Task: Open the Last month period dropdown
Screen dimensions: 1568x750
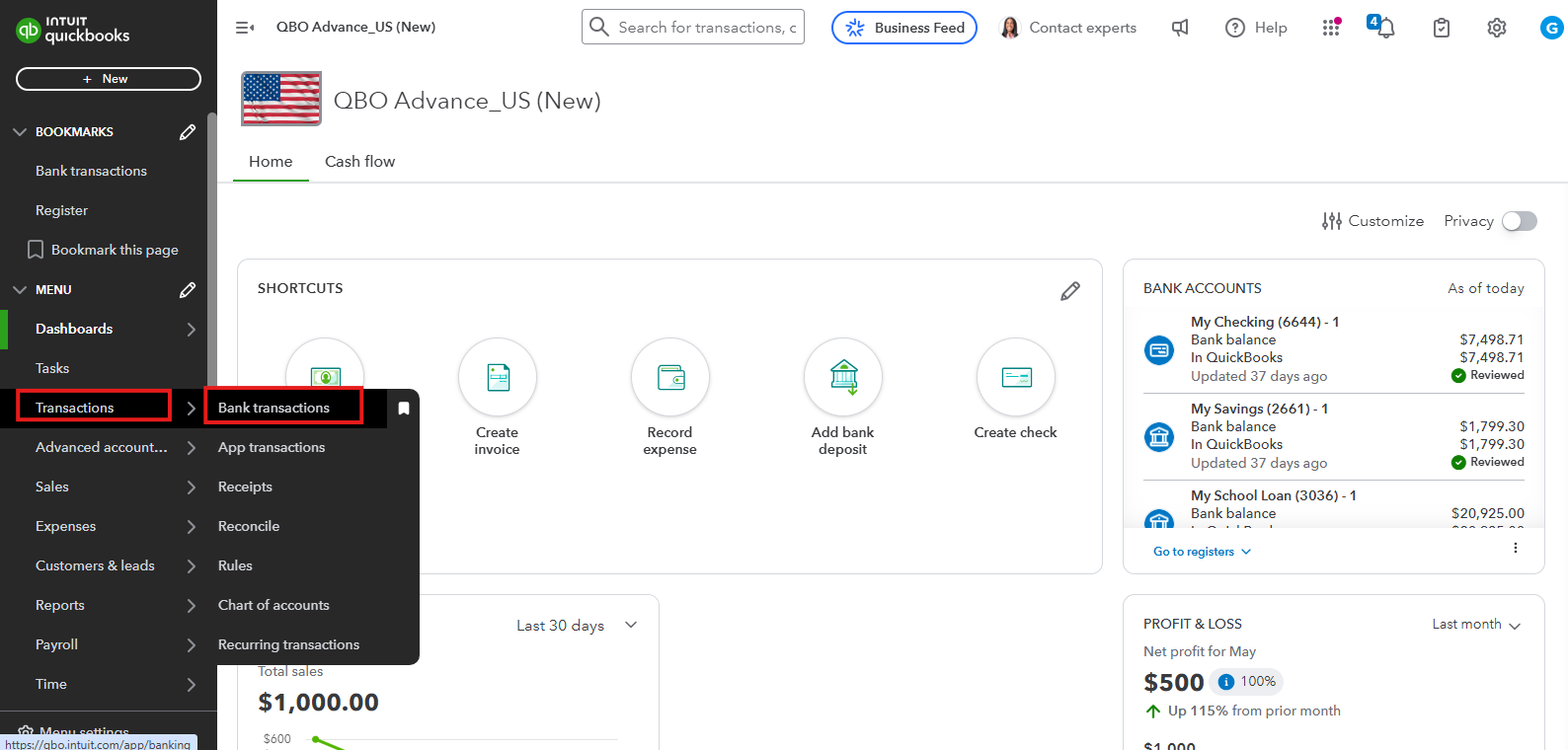Action: 1477,624
